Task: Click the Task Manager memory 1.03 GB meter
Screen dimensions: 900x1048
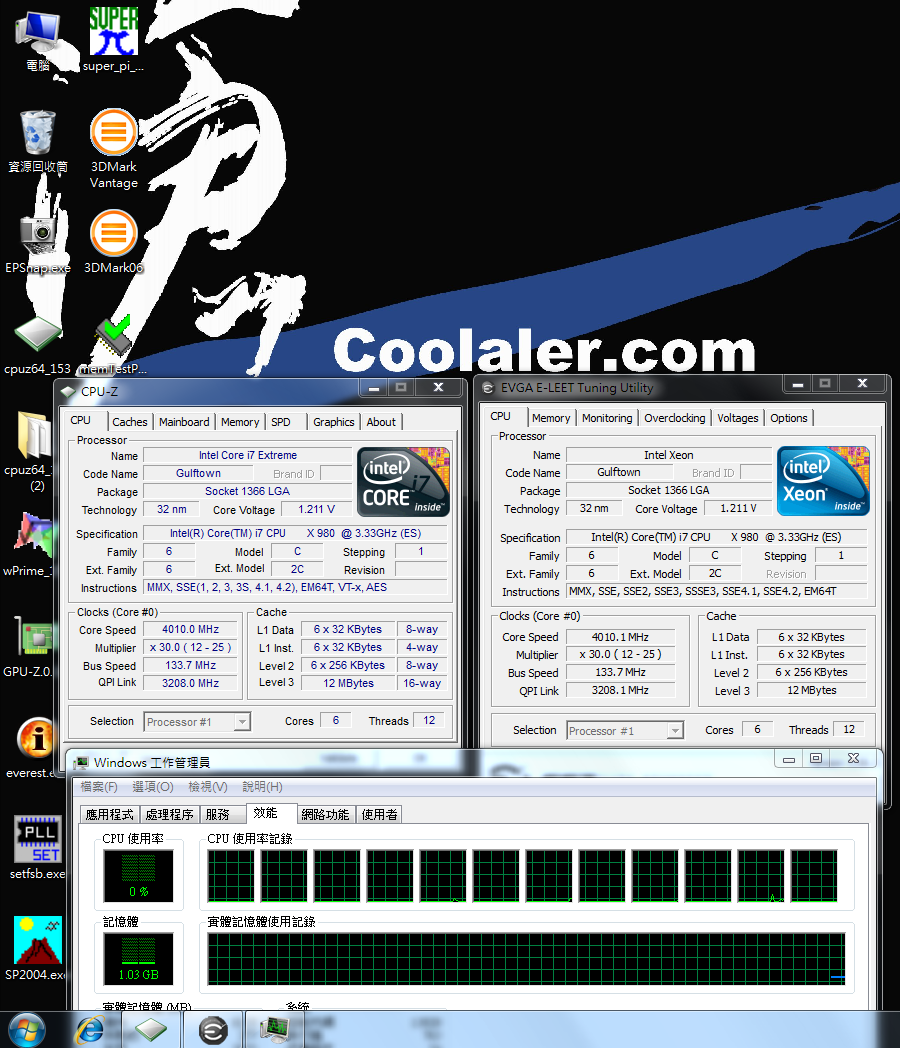Action: pos(138,959)
